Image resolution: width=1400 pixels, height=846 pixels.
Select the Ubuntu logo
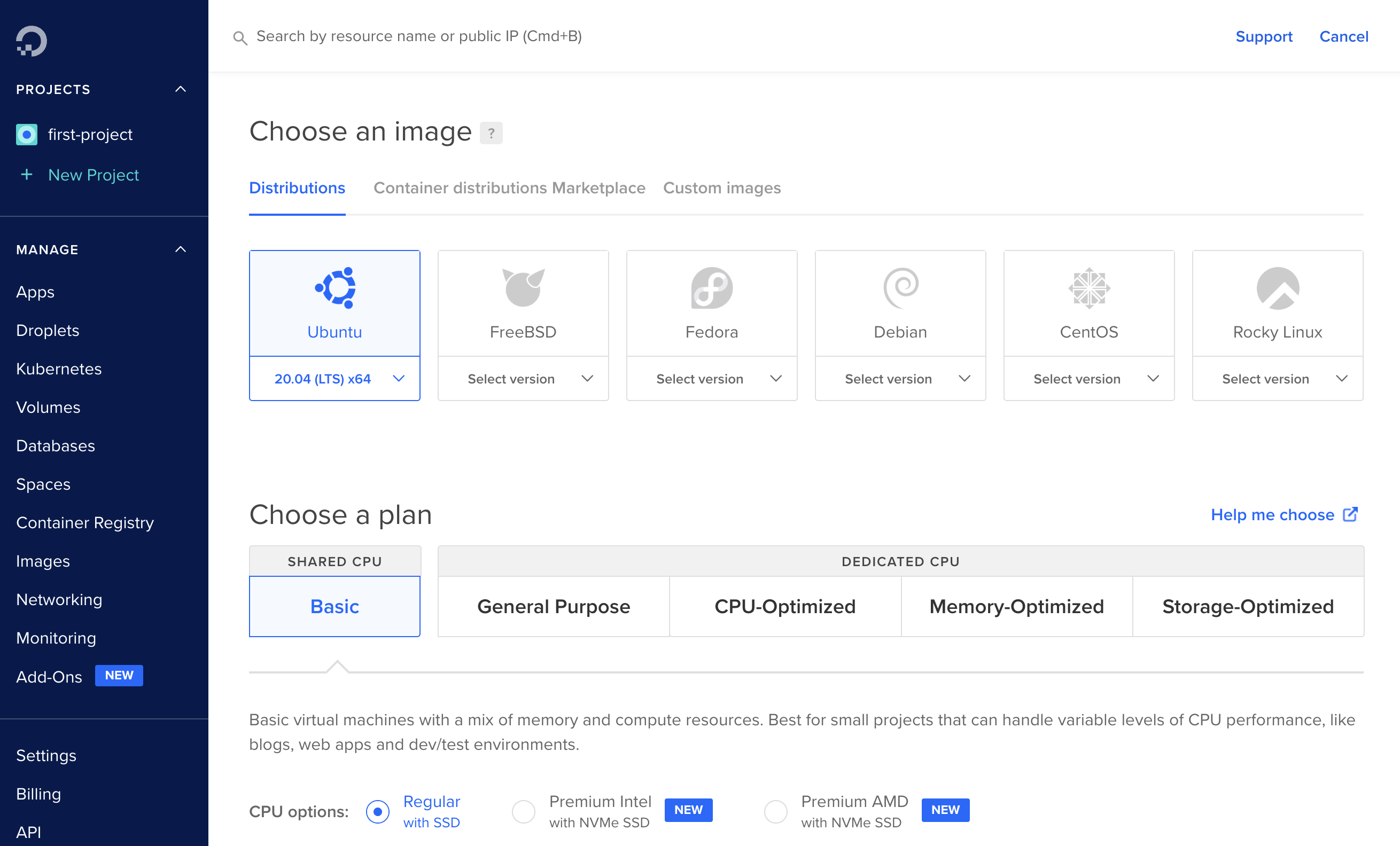click(x=335, y=287)
